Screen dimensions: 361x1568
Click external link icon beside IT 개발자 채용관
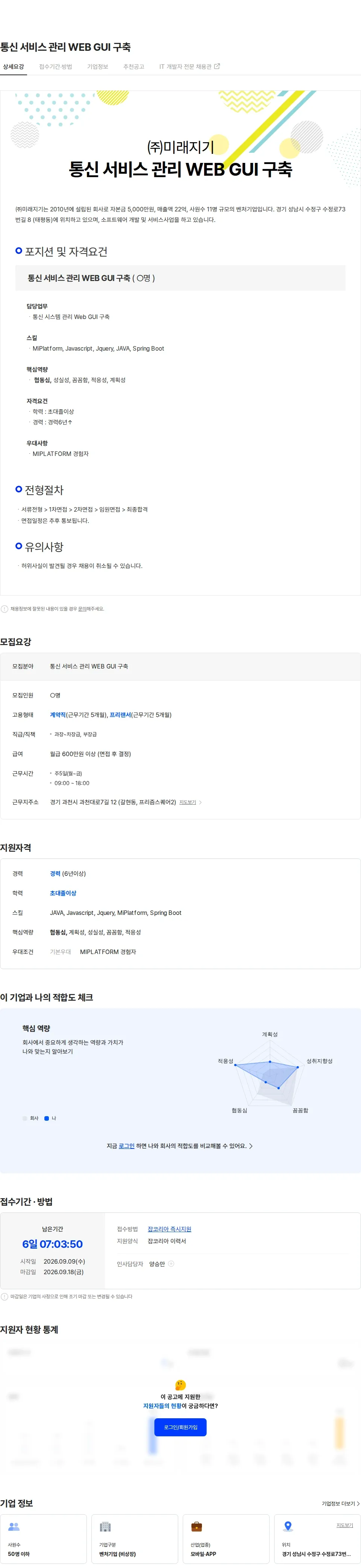click(x=217, y=66)
